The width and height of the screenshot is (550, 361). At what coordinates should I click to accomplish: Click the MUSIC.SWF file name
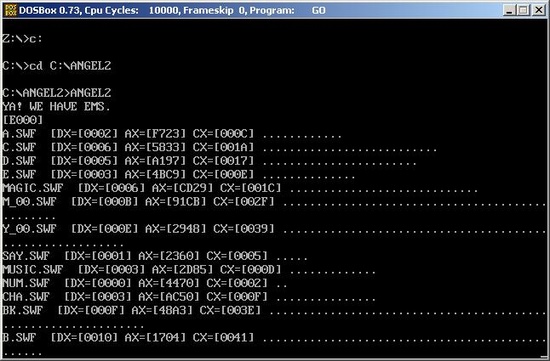point(33,269)
